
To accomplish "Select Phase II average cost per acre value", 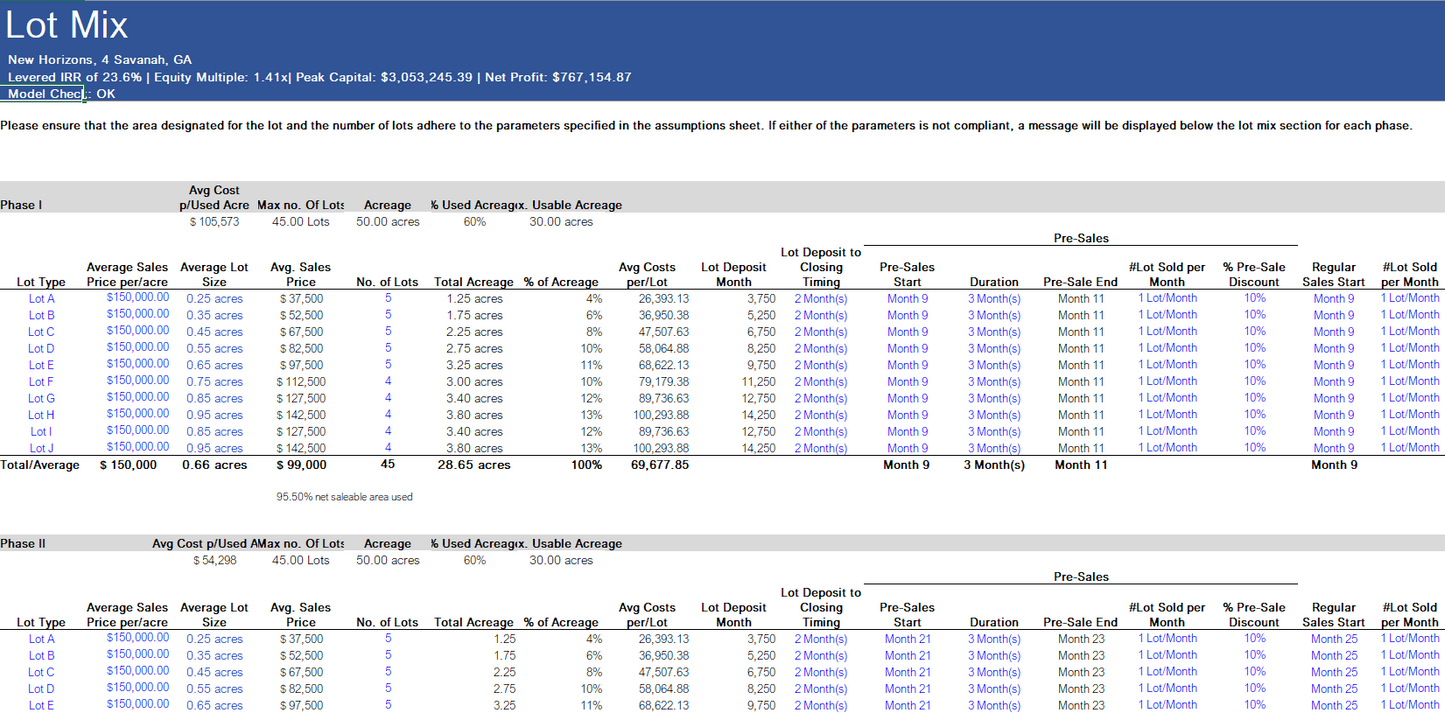I will point(214,560).
